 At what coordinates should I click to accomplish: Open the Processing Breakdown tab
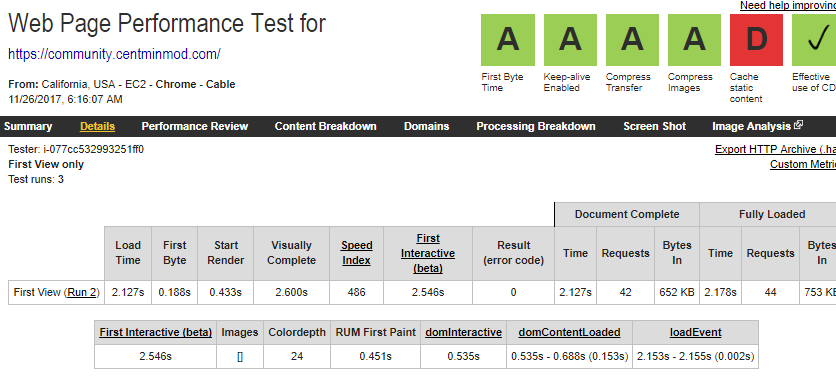click(536, 126)
